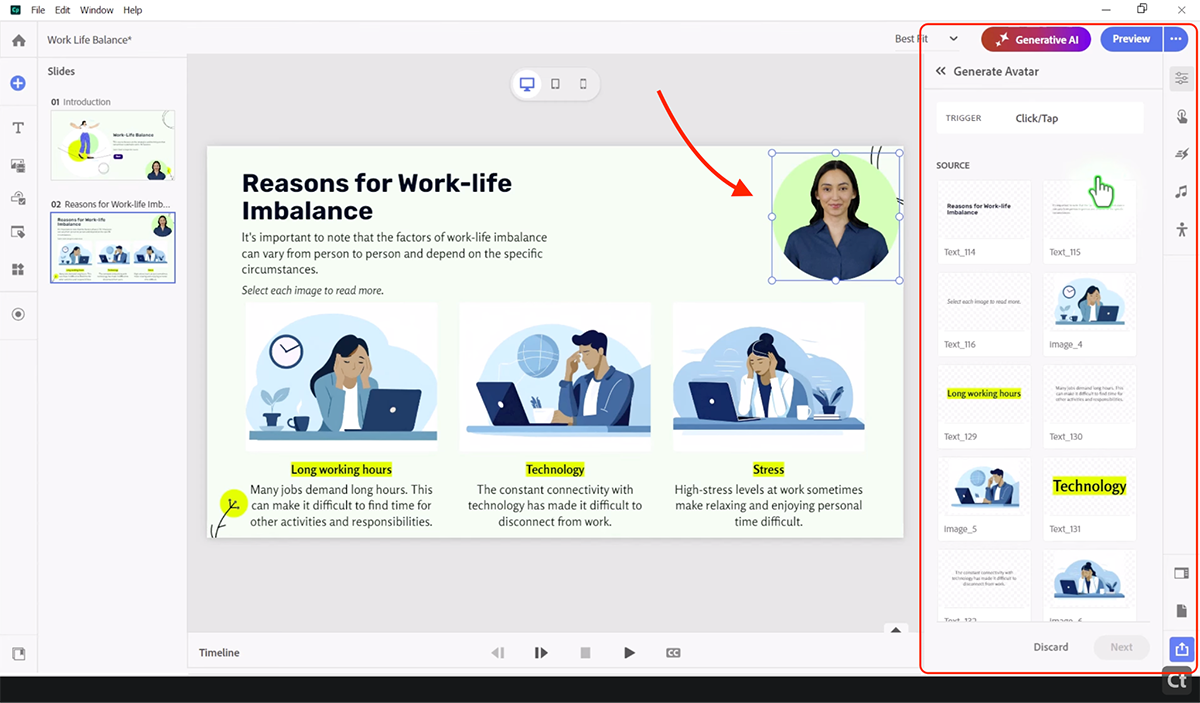Open the Edit menu
The height and width of the screenshot is (703, 1200).
(62, 10)
